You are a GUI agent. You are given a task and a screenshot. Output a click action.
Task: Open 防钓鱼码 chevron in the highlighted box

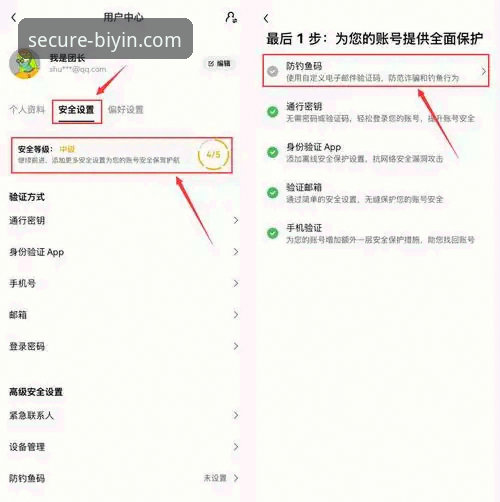(x=483, y=71)
